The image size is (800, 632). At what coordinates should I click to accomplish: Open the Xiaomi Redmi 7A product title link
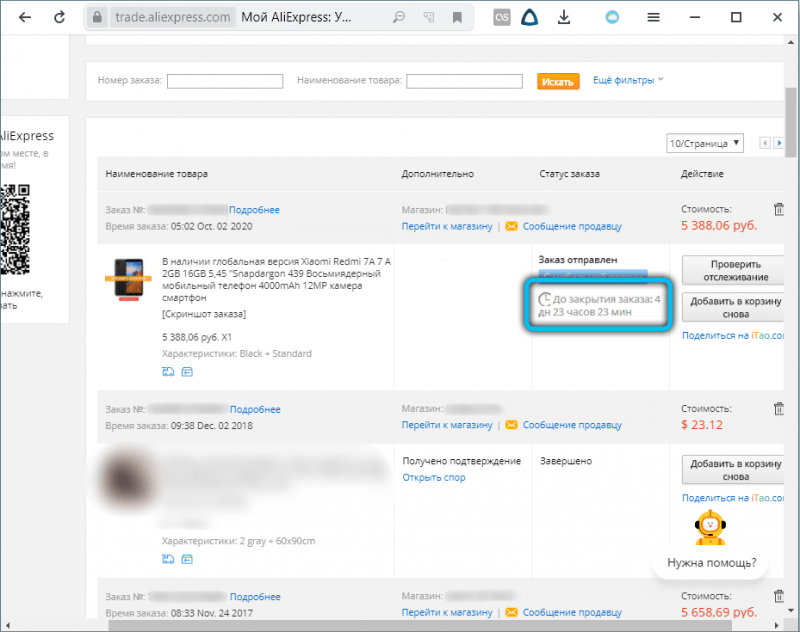click(276, 279)
